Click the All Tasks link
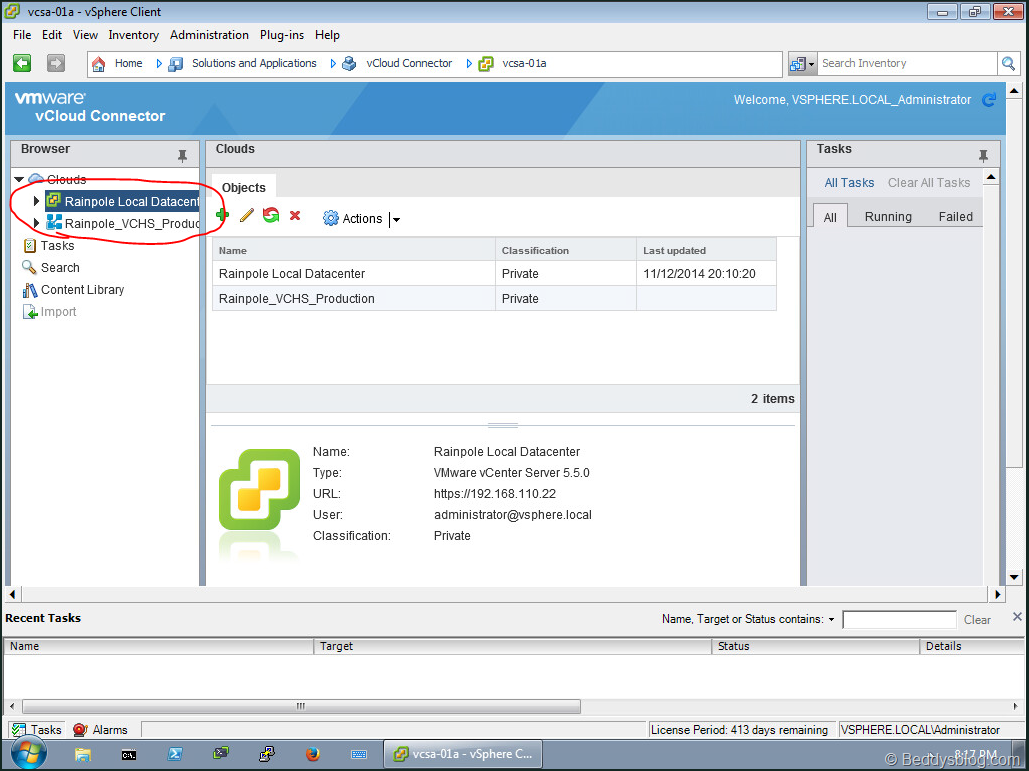Viewport: 1029px width, 771px height. point(849,183)
